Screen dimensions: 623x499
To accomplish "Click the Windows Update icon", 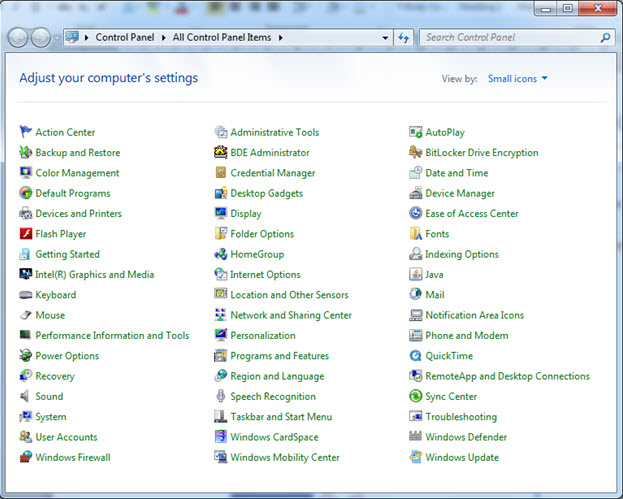I will click(416, 456).
